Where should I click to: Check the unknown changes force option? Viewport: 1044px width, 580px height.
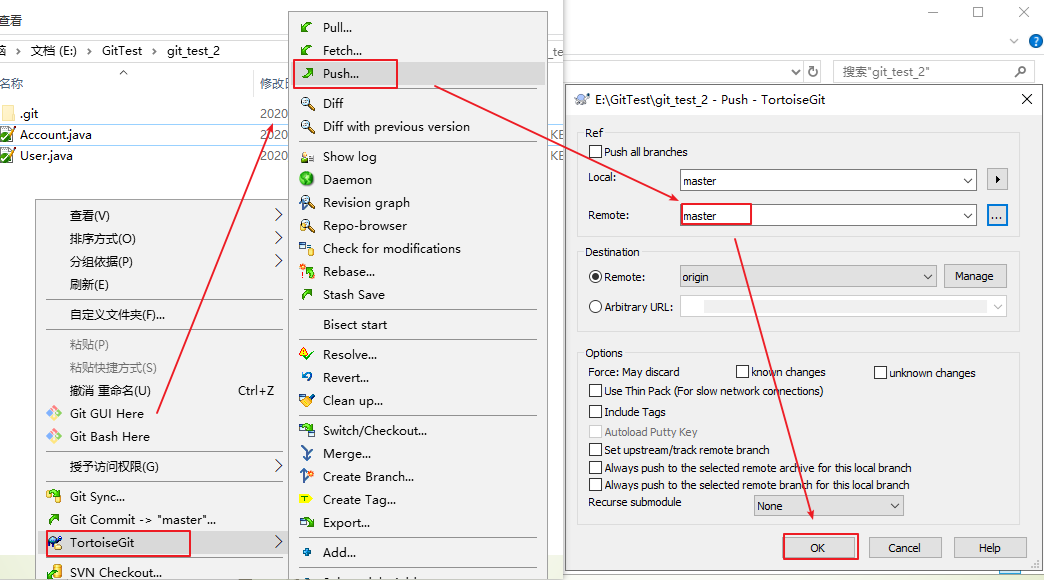point(880,372)
